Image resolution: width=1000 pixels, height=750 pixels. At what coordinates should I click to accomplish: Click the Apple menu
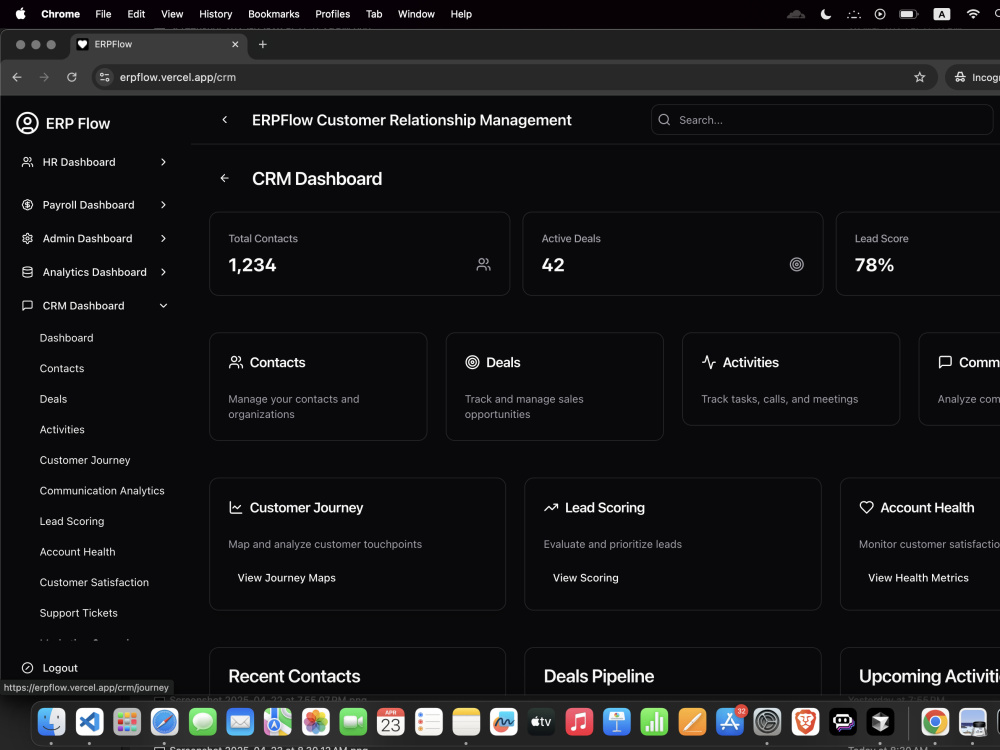point(20,14)
